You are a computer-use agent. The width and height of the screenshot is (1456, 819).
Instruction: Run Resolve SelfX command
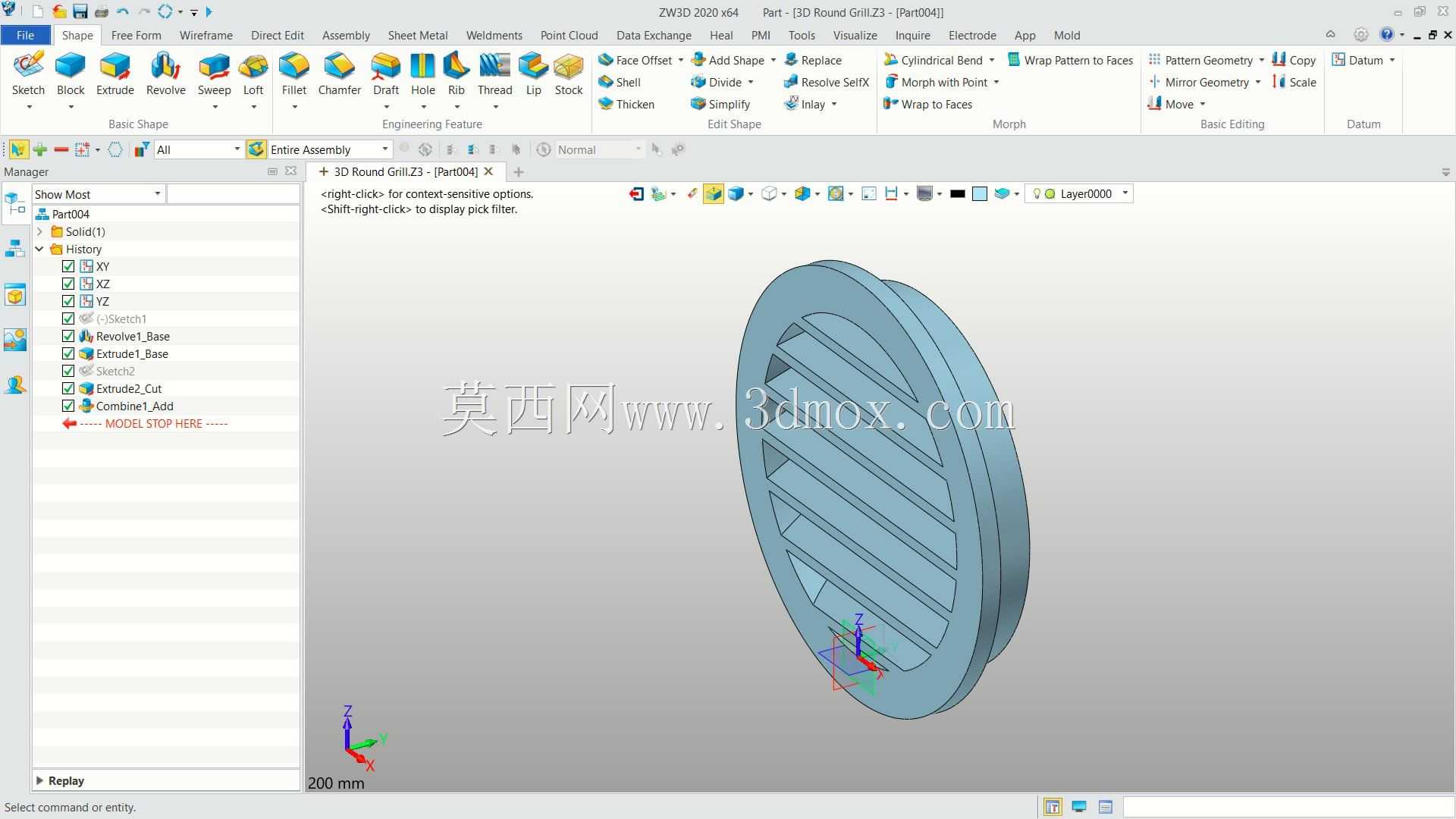826,82
